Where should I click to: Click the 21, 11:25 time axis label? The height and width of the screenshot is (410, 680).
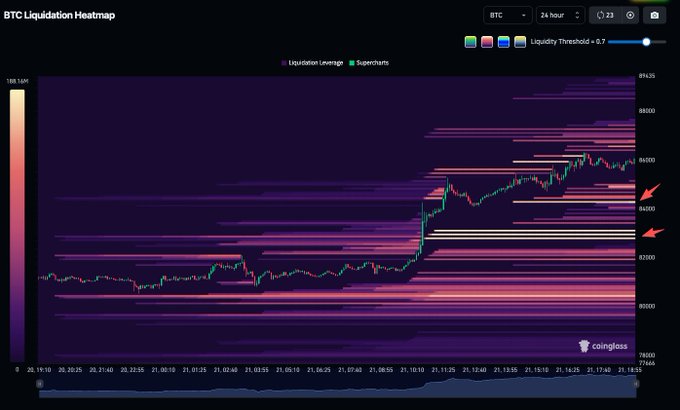tap(443, 370)
